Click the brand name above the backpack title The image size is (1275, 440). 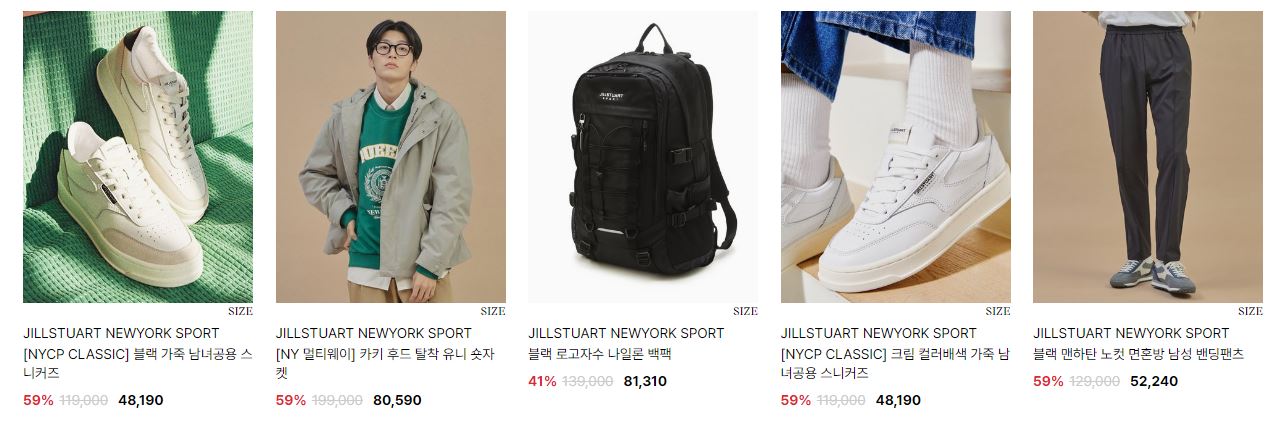point(626,333)
